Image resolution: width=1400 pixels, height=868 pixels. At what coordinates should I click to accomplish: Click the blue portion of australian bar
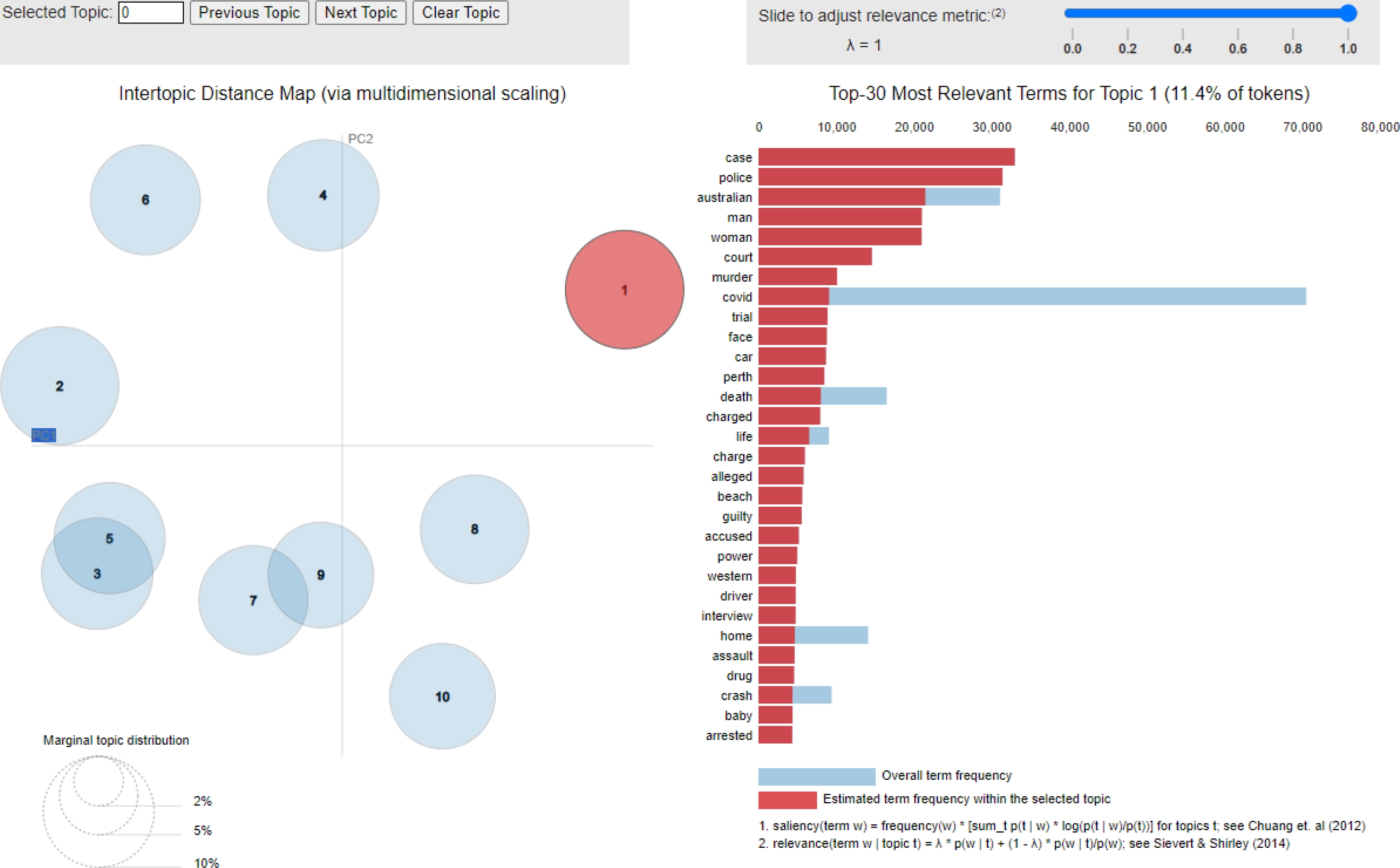pos(962,198)
